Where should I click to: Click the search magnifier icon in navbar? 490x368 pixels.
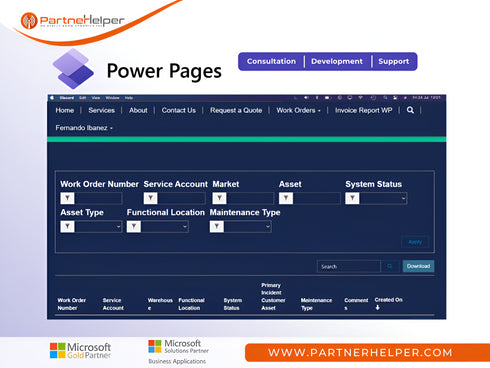(410, 110)
